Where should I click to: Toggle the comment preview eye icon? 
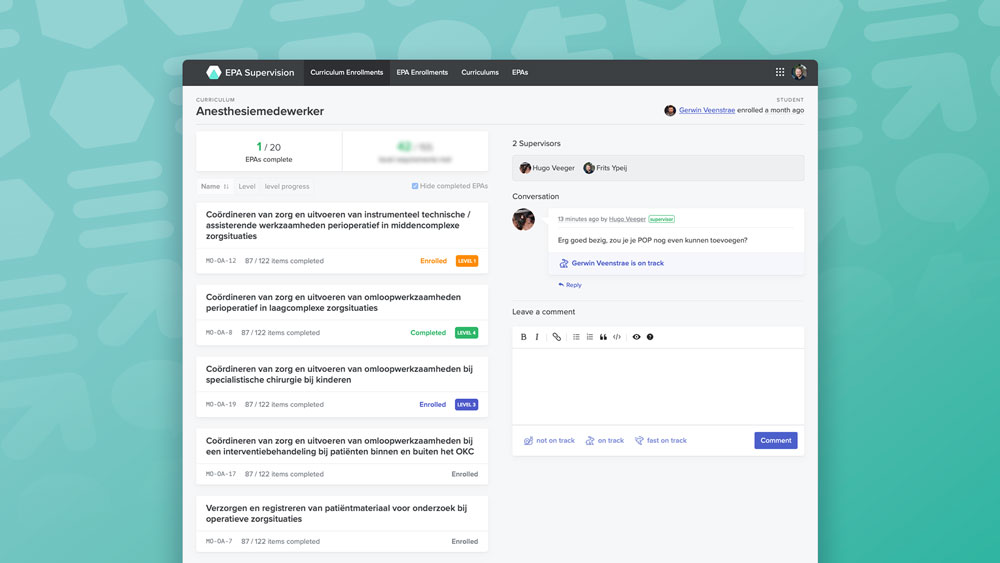636,337
